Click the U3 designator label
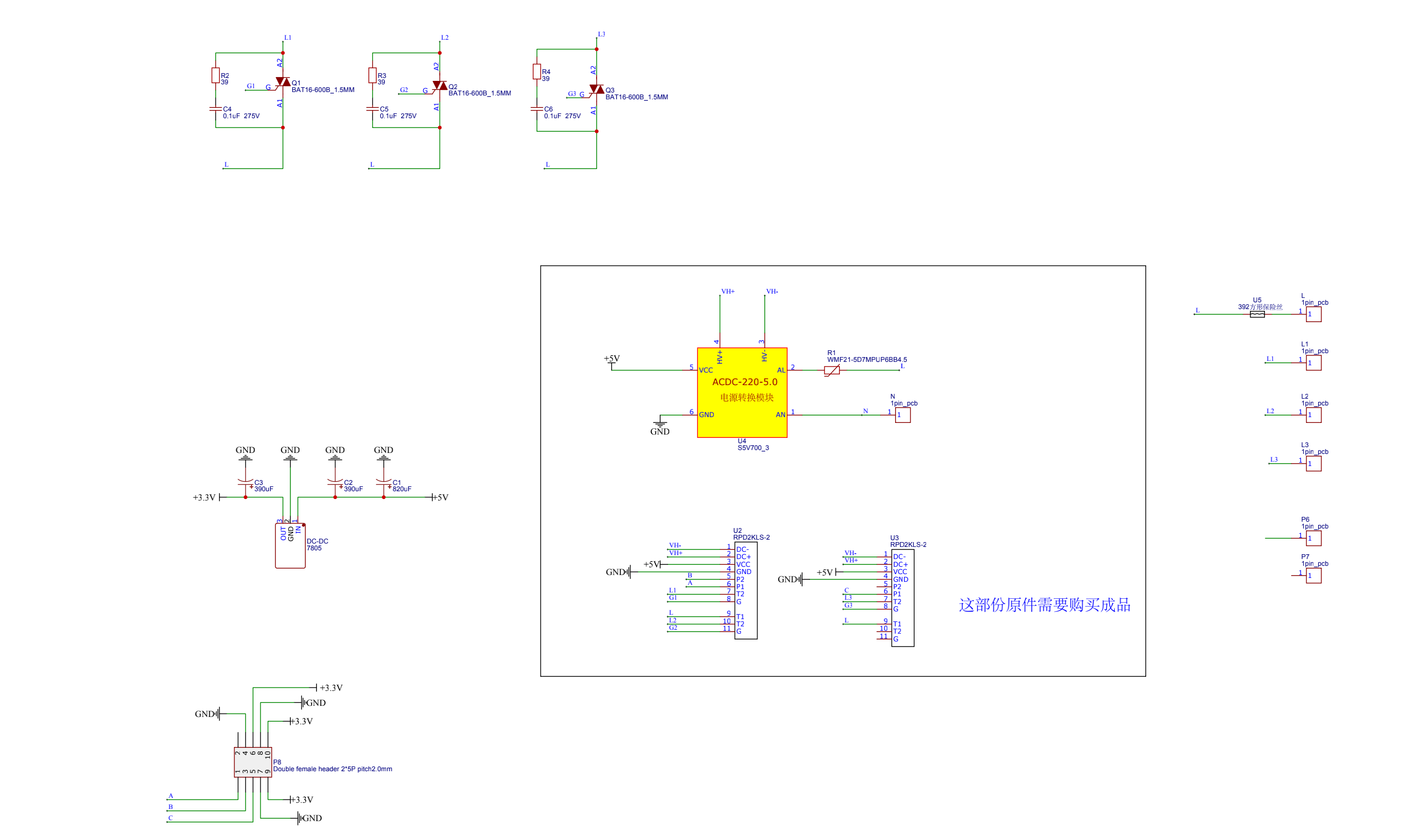This screenshot has height=840, width=1420. tap(894, 538)
